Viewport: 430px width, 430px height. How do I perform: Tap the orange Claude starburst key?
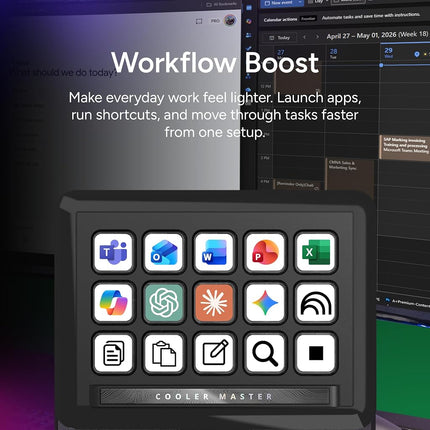click(214, 303)
